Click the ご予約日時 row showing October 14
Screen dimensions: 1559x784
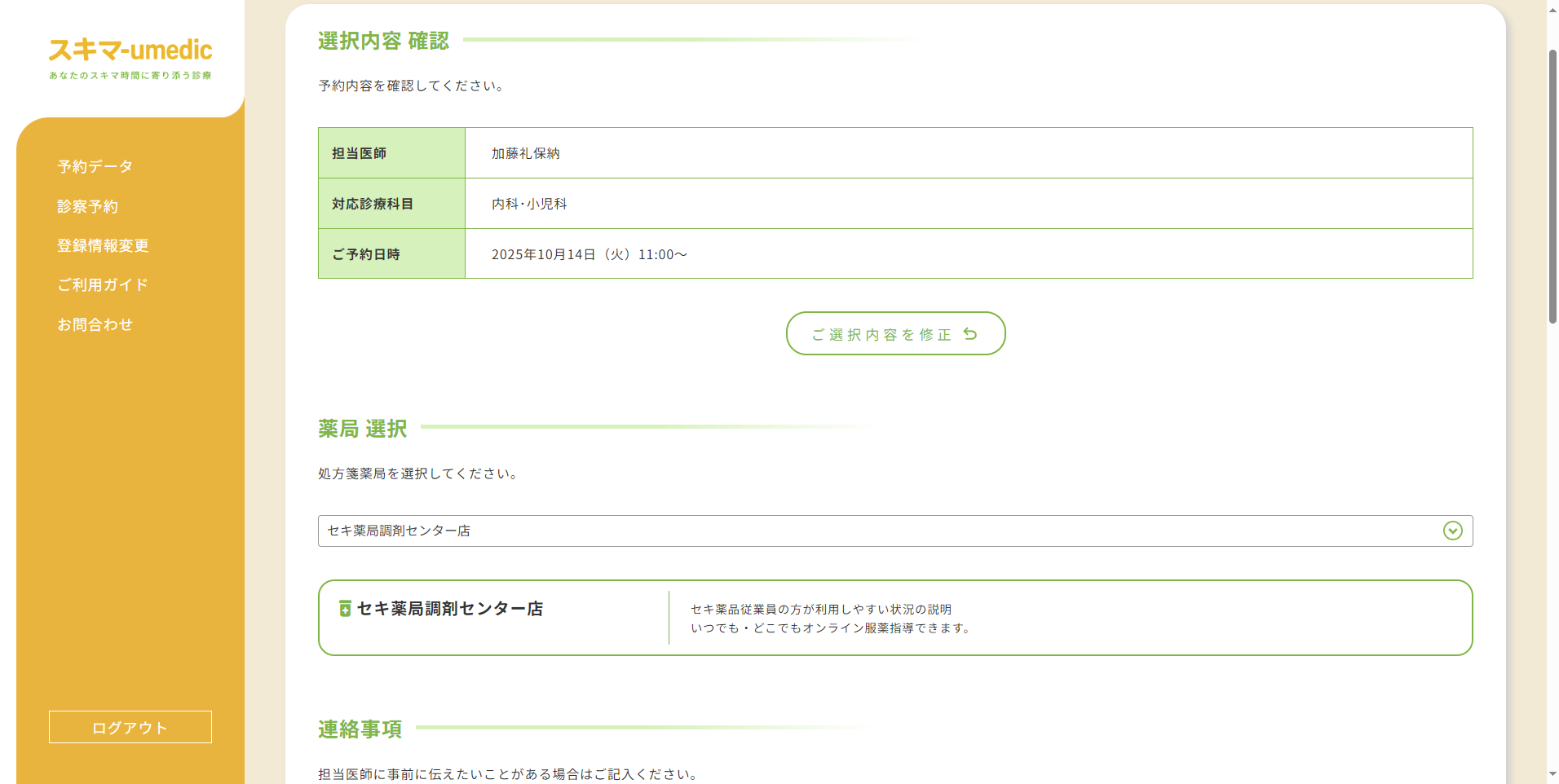tap(589, 253)
